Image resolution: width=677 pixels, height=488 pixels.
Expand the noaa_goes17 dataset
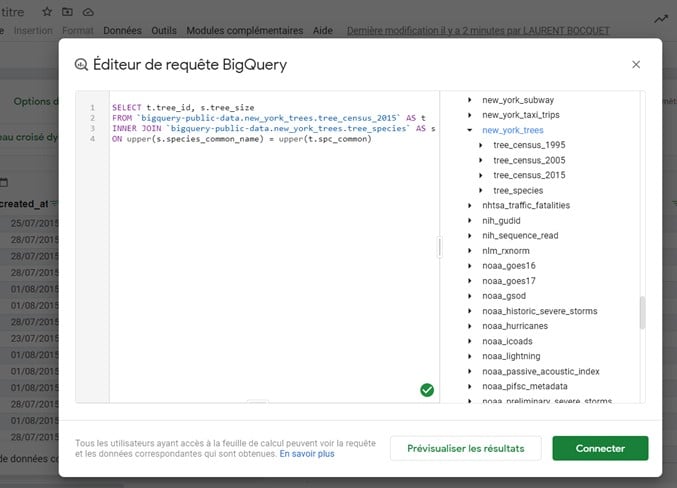(x=470, y=281)
